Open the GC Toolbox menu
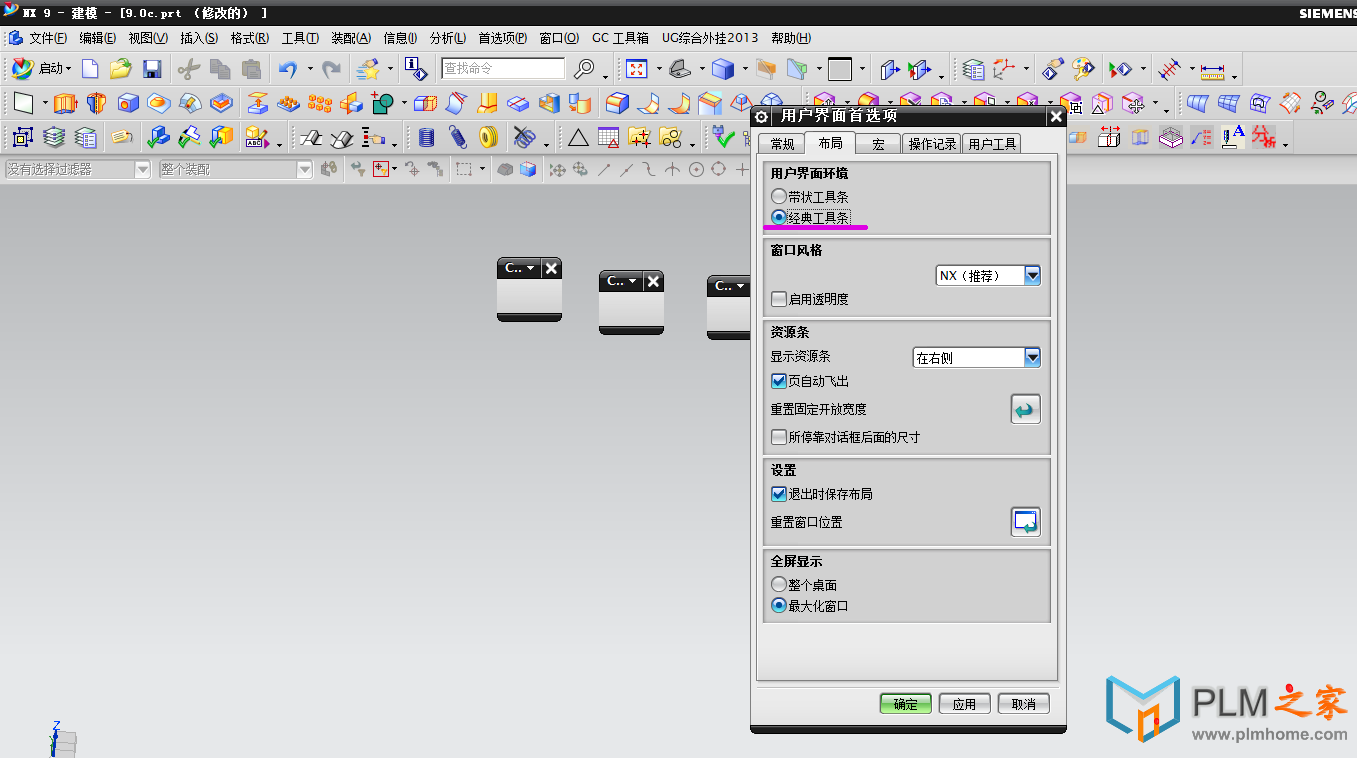 click(x=620, y=38)
